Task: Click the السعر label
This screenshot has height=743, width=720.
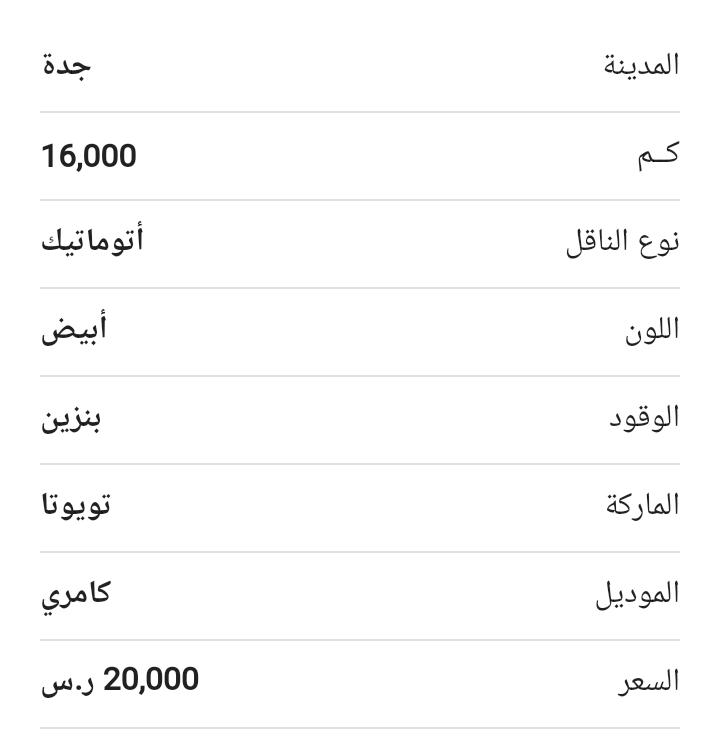Action: coord(648,682)
